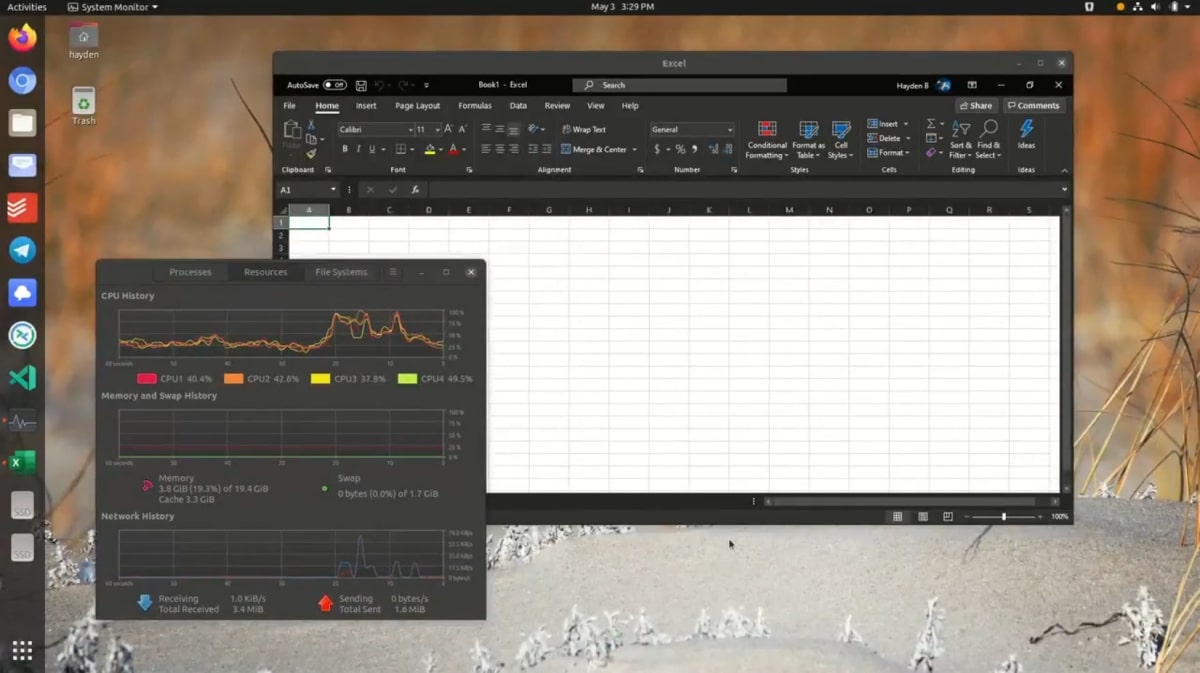Click the Center alignment icon
The width and height of the screenshot is (1200, 673).
coord(500,149)
